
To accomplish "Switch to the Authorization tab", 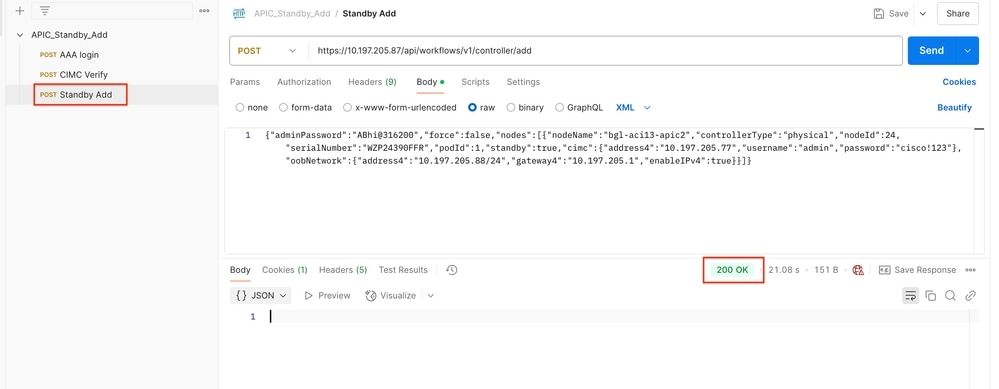I will click(x=304, y=82).
